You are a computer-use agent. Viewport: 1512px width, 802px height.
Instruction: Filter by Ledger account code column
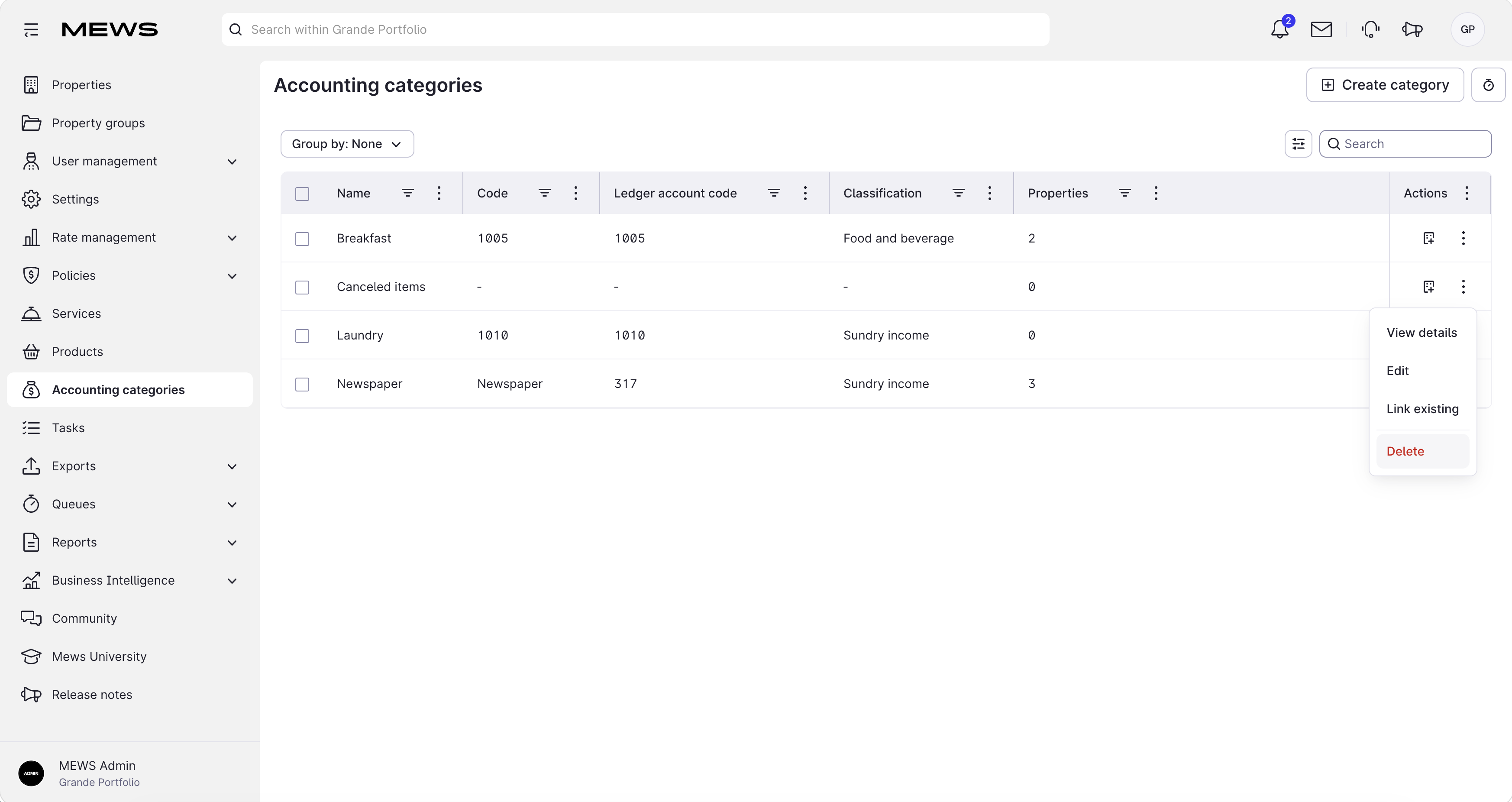pos(774,193)
